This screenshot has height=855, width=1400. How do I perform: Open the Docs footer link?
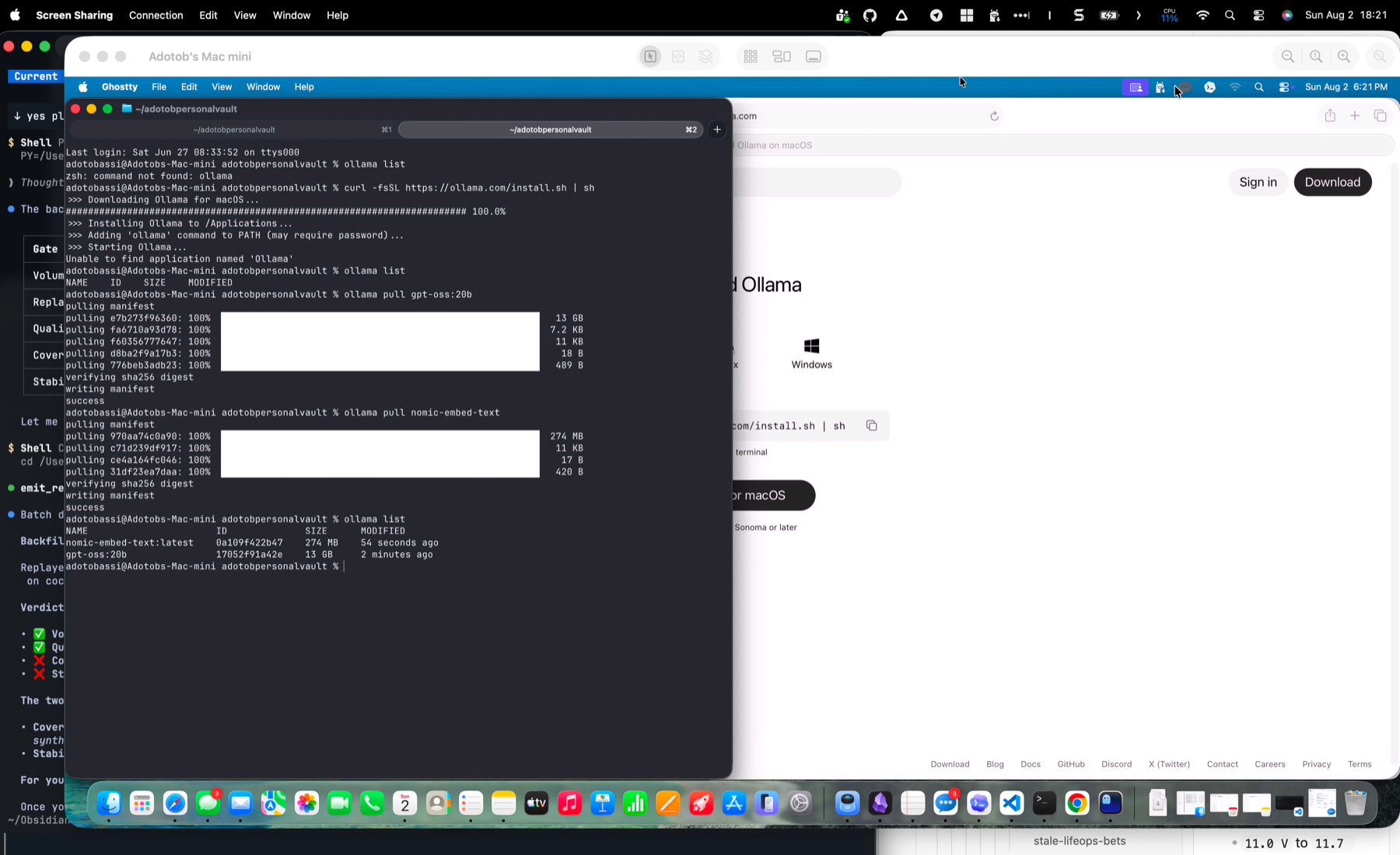1031,764
